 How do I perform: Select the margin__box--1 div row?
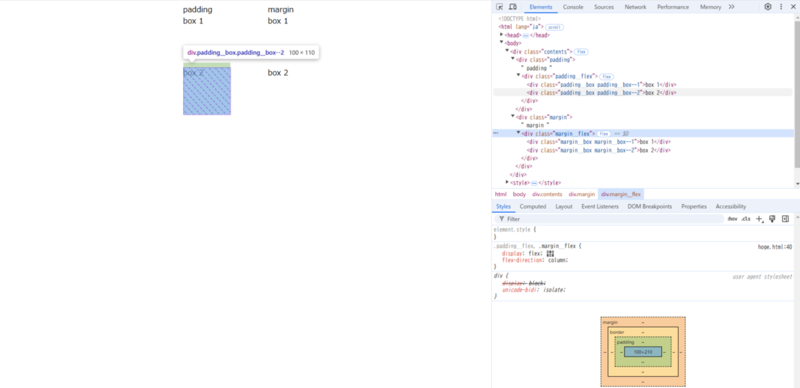(599, 141)
